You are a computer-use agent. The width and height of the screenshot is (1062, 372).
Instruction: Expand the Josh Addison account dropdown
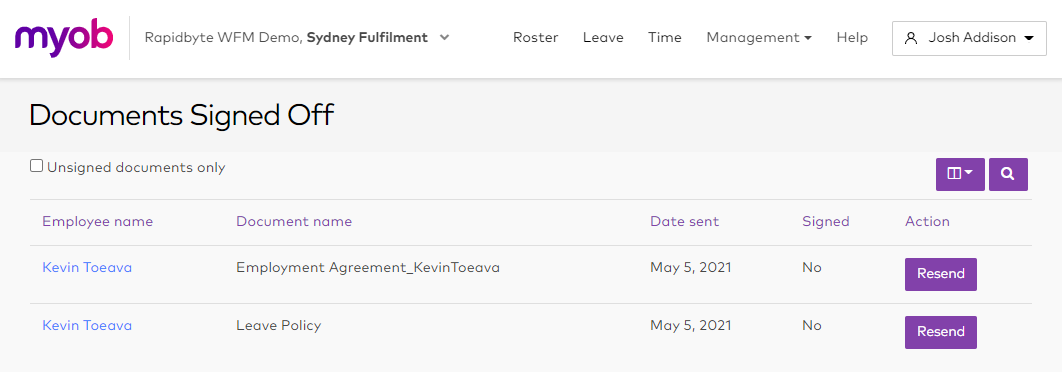969,38
